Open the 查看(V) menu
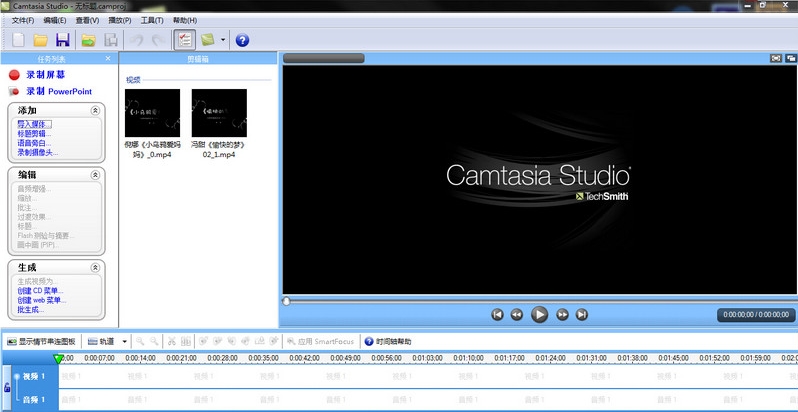Viewport: 798px width, 412px height. coord(88,20)
